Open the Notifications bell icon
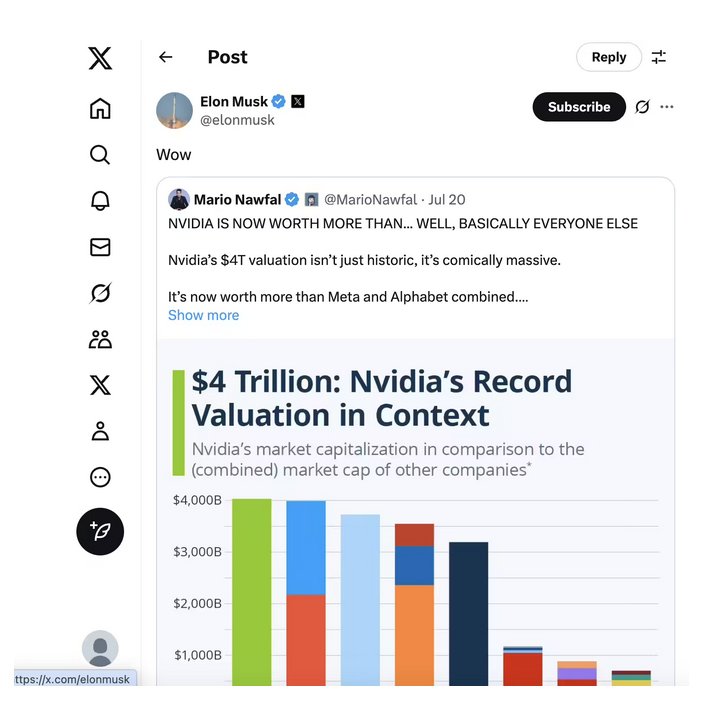This screenshot has width=712, height=712. point(100,200)
